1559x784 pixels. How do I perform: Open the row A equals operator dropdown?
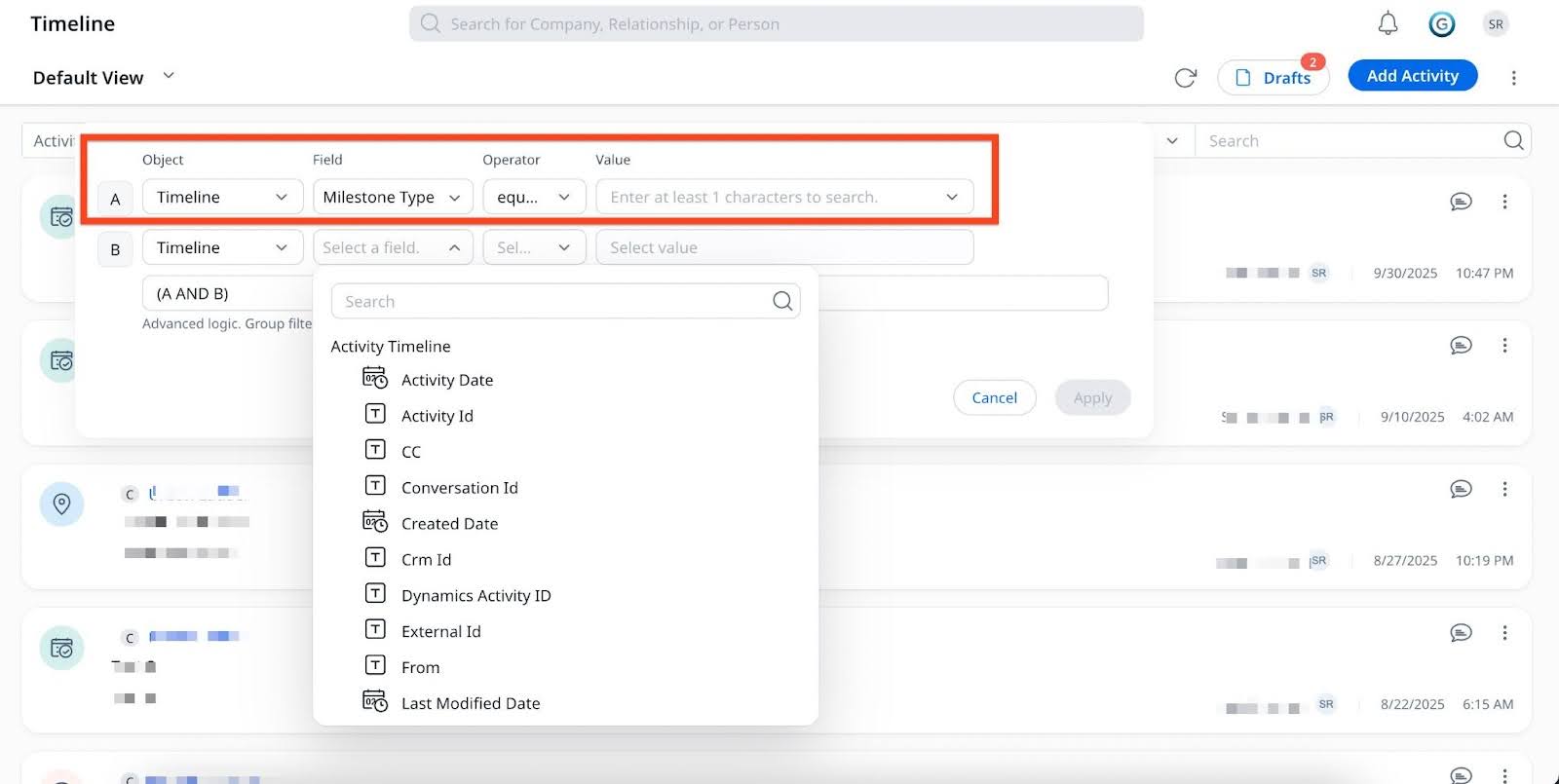(x=534, y=197)
